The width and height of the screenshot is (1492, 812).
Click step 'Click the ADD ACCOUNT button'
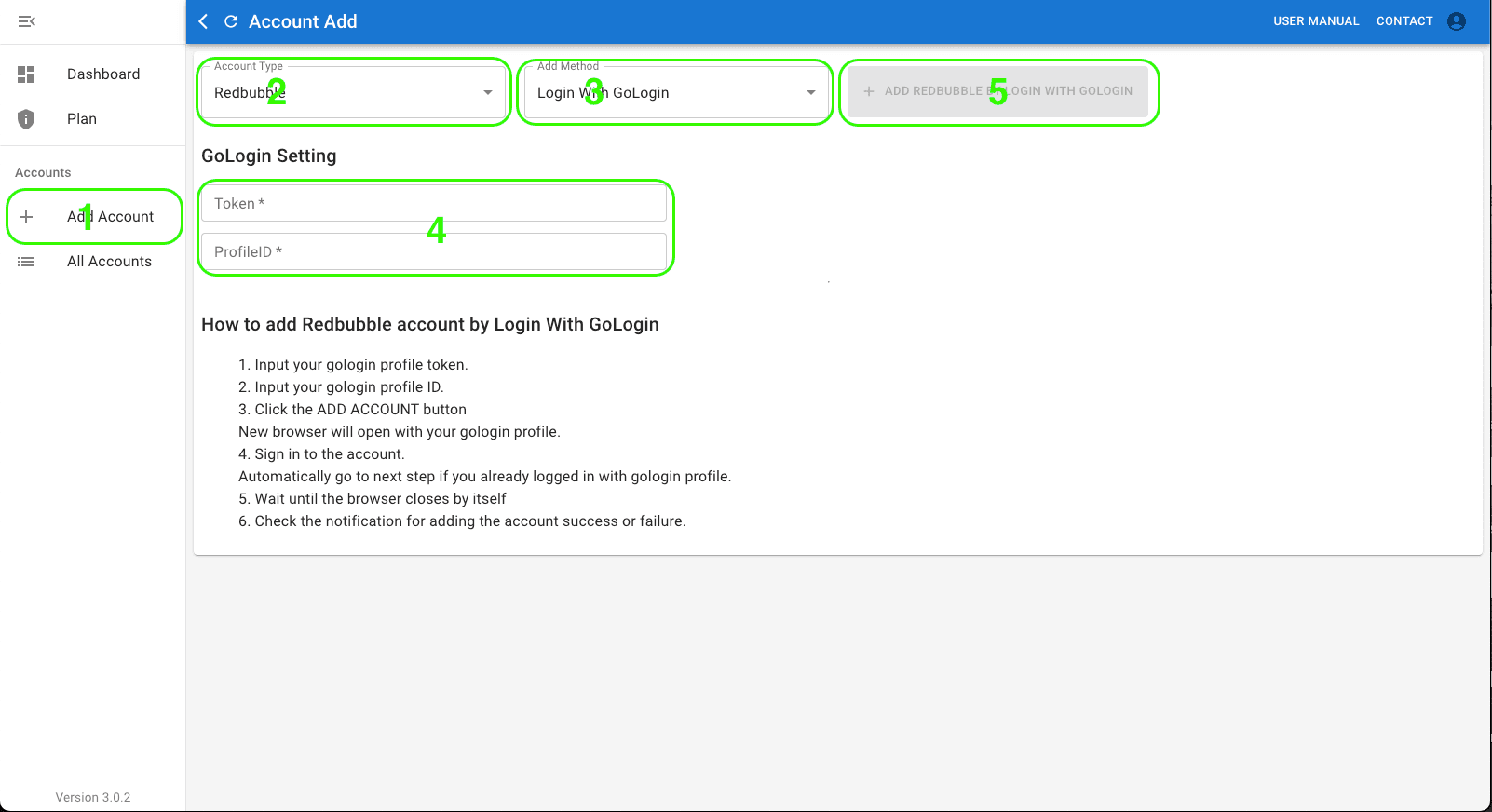tap(352, 410)
